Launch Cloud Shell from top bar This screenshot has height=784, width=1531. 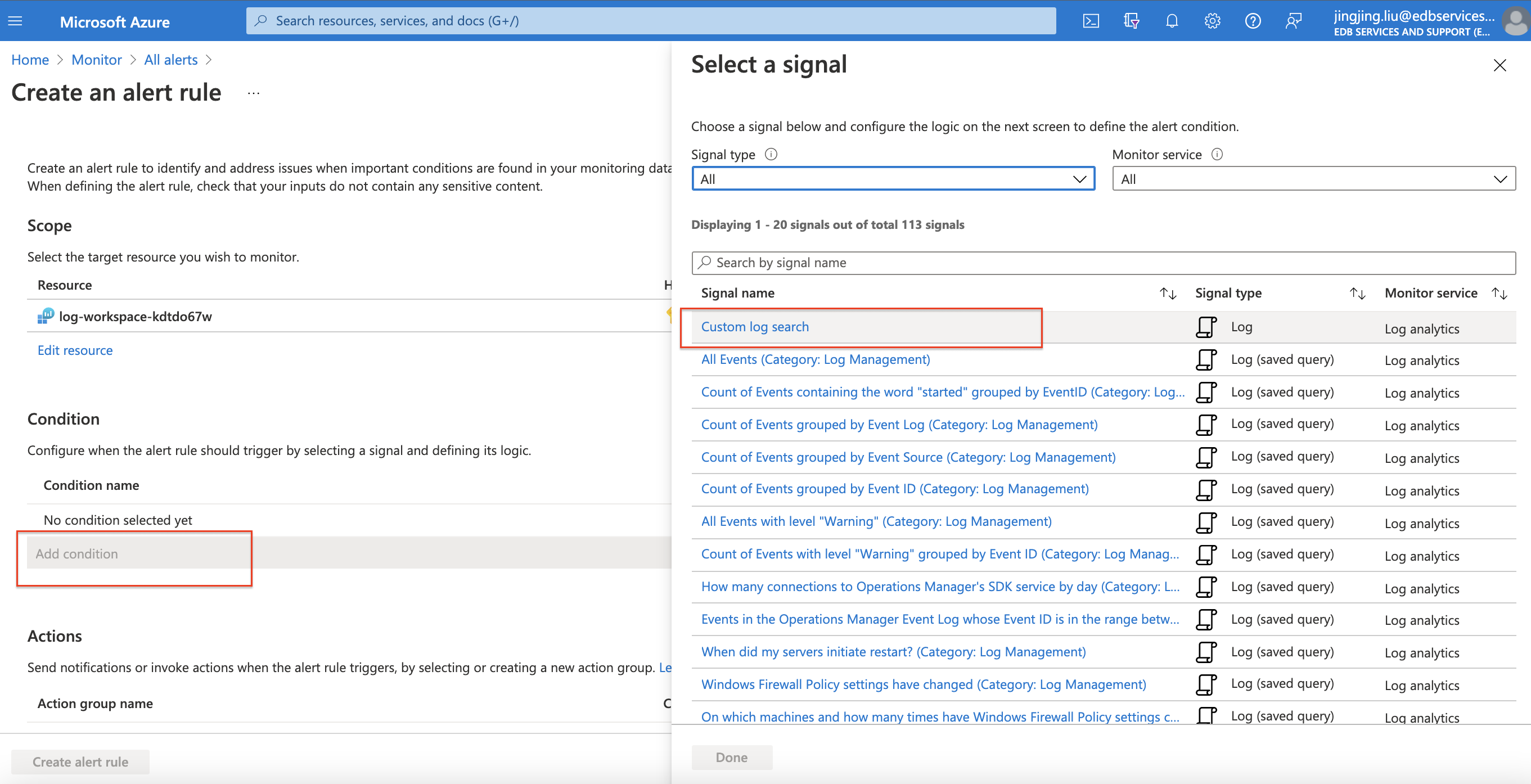1091,21
